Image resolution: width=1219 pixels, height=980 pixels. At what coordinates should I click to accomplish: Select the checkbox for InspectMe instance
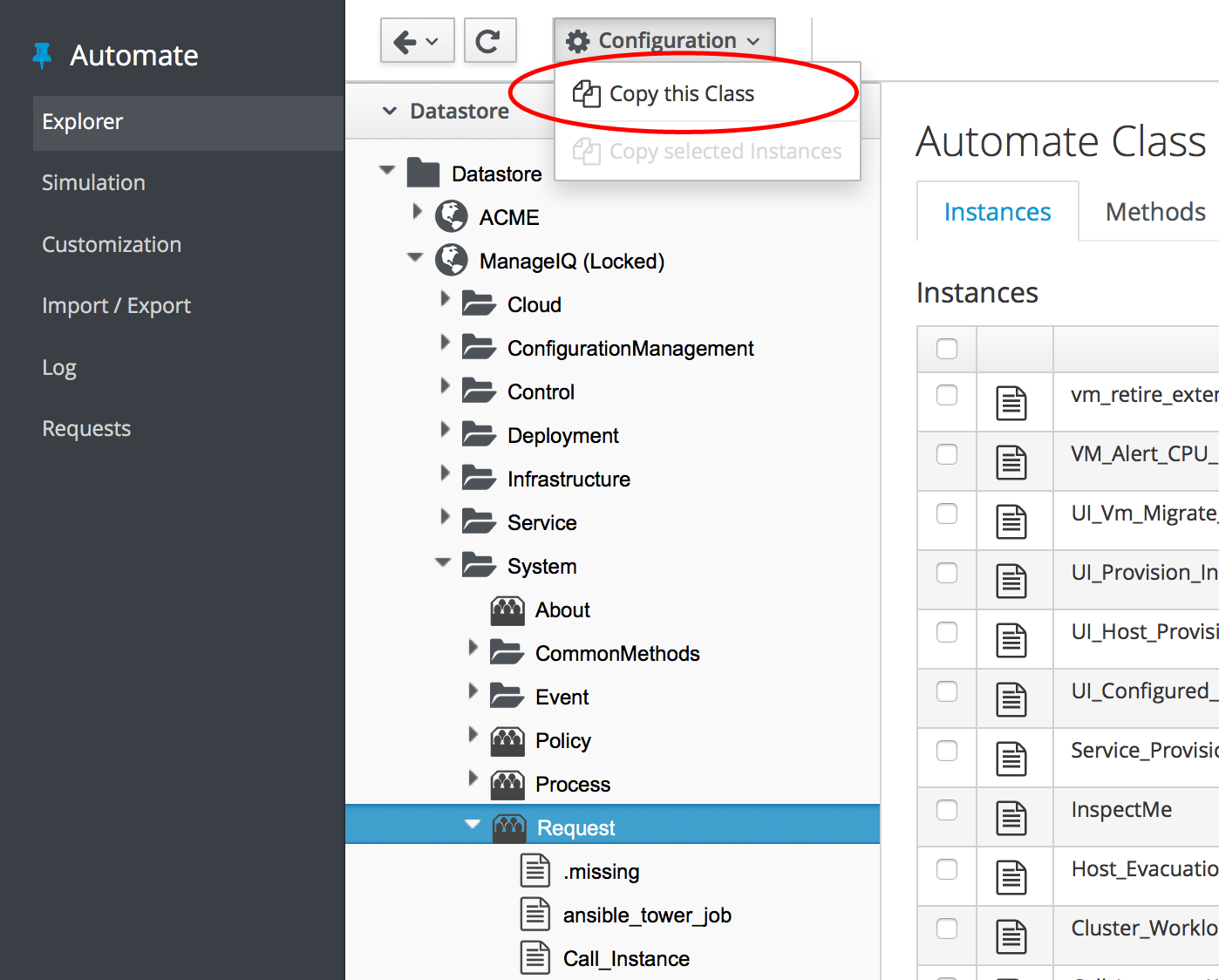click(x=946, y=810)
